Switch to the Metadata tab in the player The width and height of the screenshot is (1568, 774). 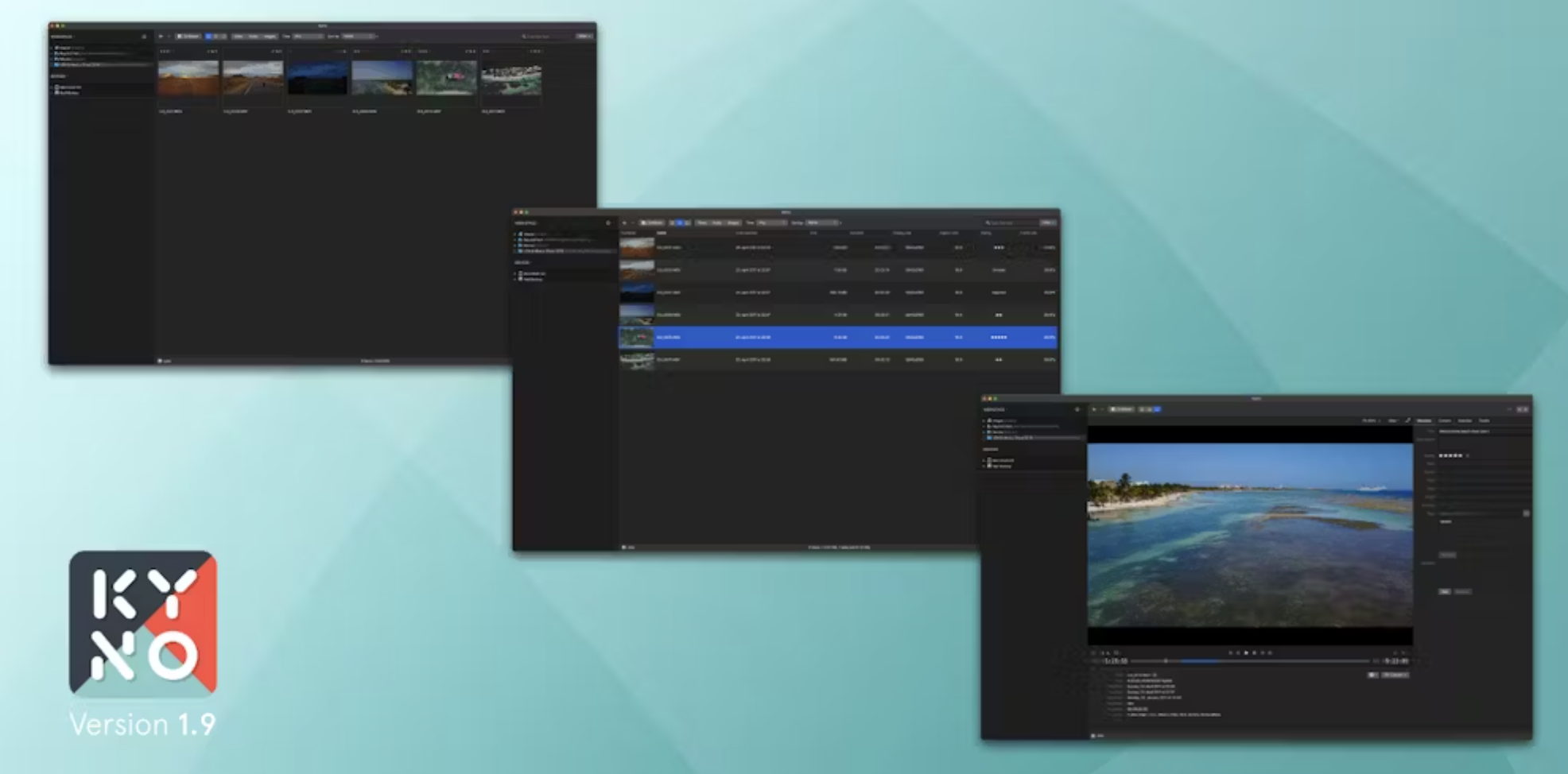1425,421
